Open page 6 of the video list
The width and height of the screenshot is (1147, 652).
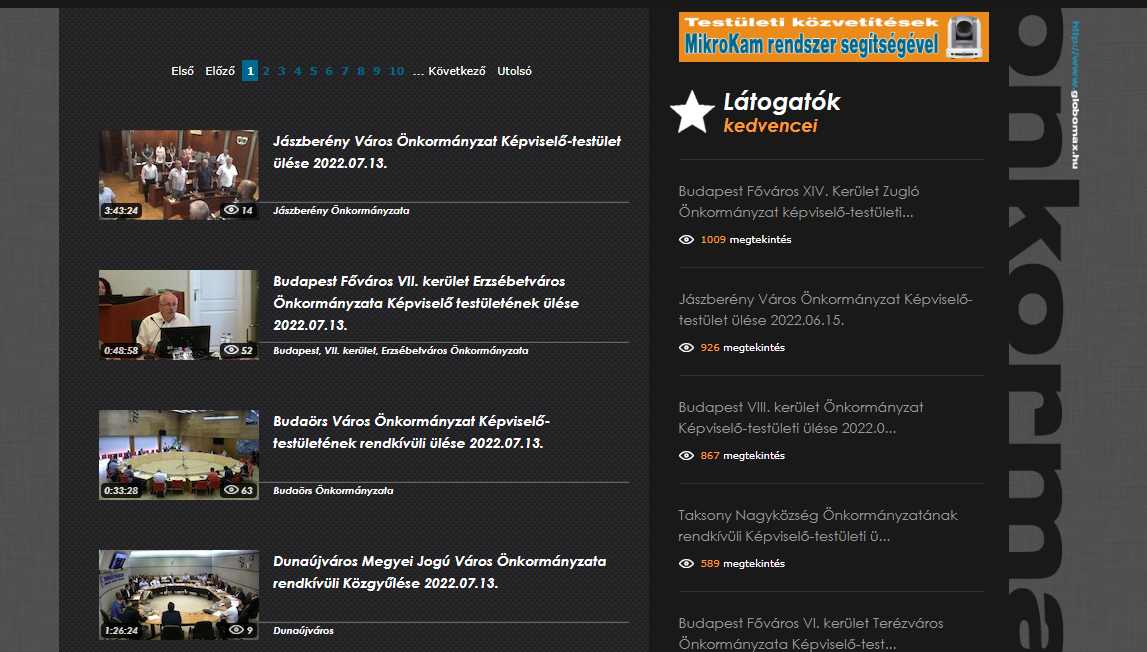[x=329, y=71]
